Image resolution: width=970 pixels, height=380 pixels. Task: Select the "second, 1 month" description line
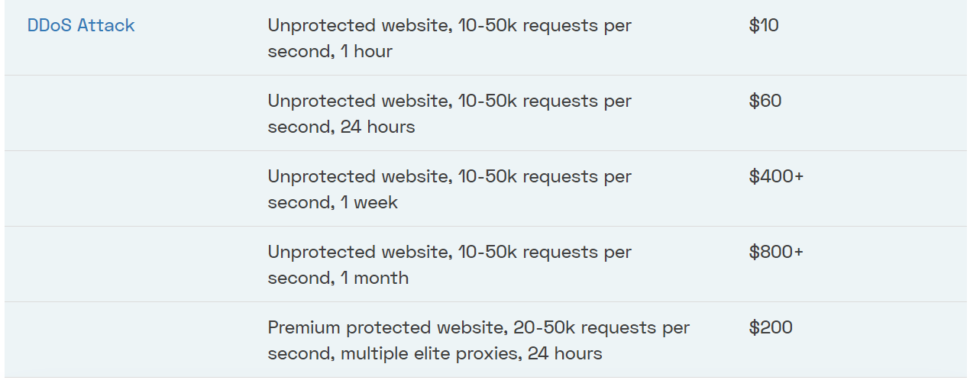coord(338,278)
